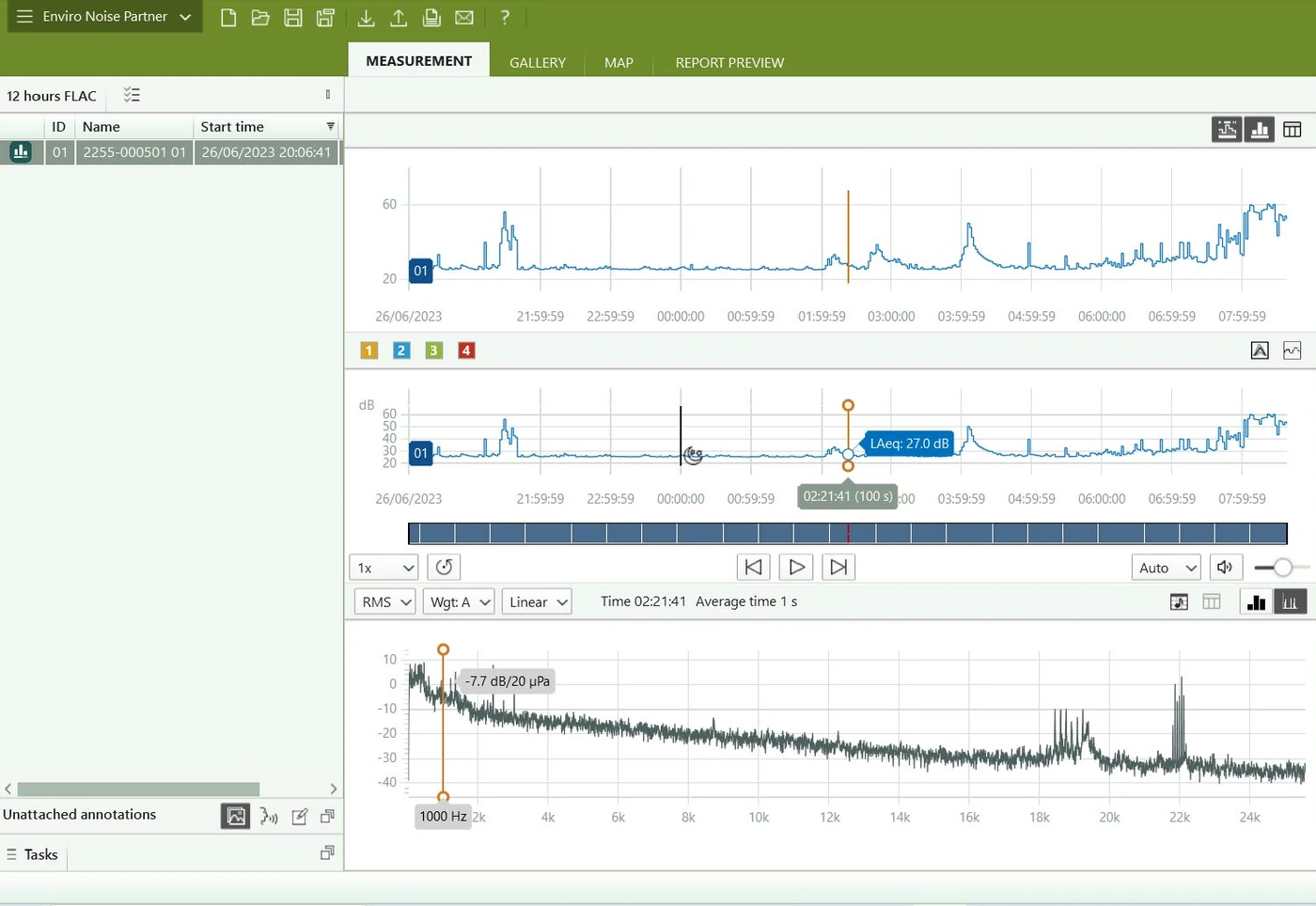Export data with upload arrow icon
The width and height of the screenshot is (1316, 906).
399,18
